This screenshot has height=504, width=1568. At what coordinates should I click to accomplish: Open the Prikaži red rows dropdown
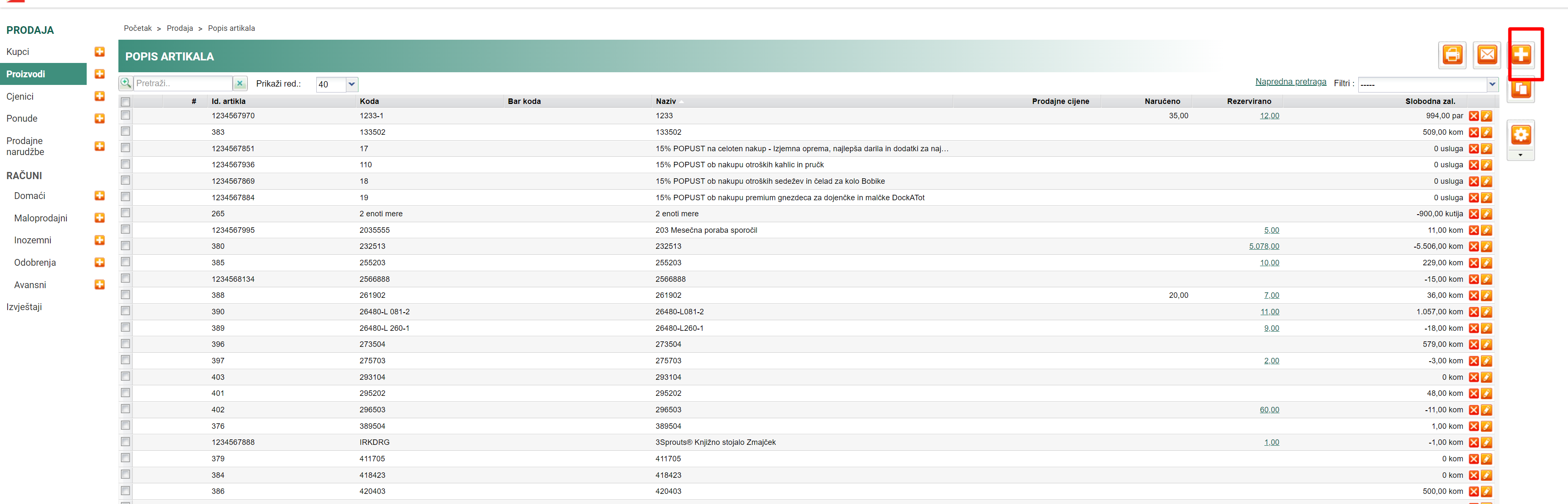(x=351, y=84)
